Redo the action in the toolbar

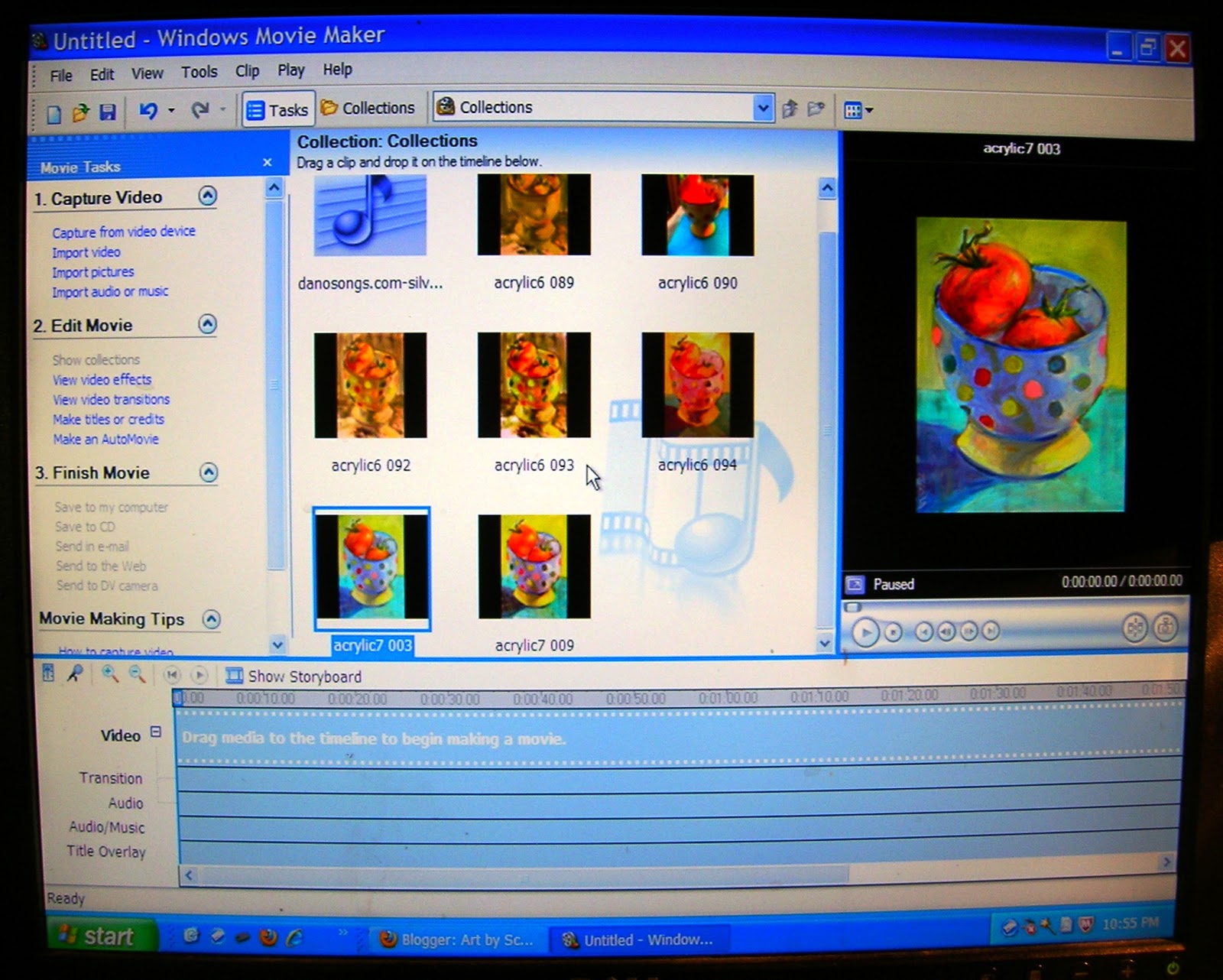pos(200,111)
